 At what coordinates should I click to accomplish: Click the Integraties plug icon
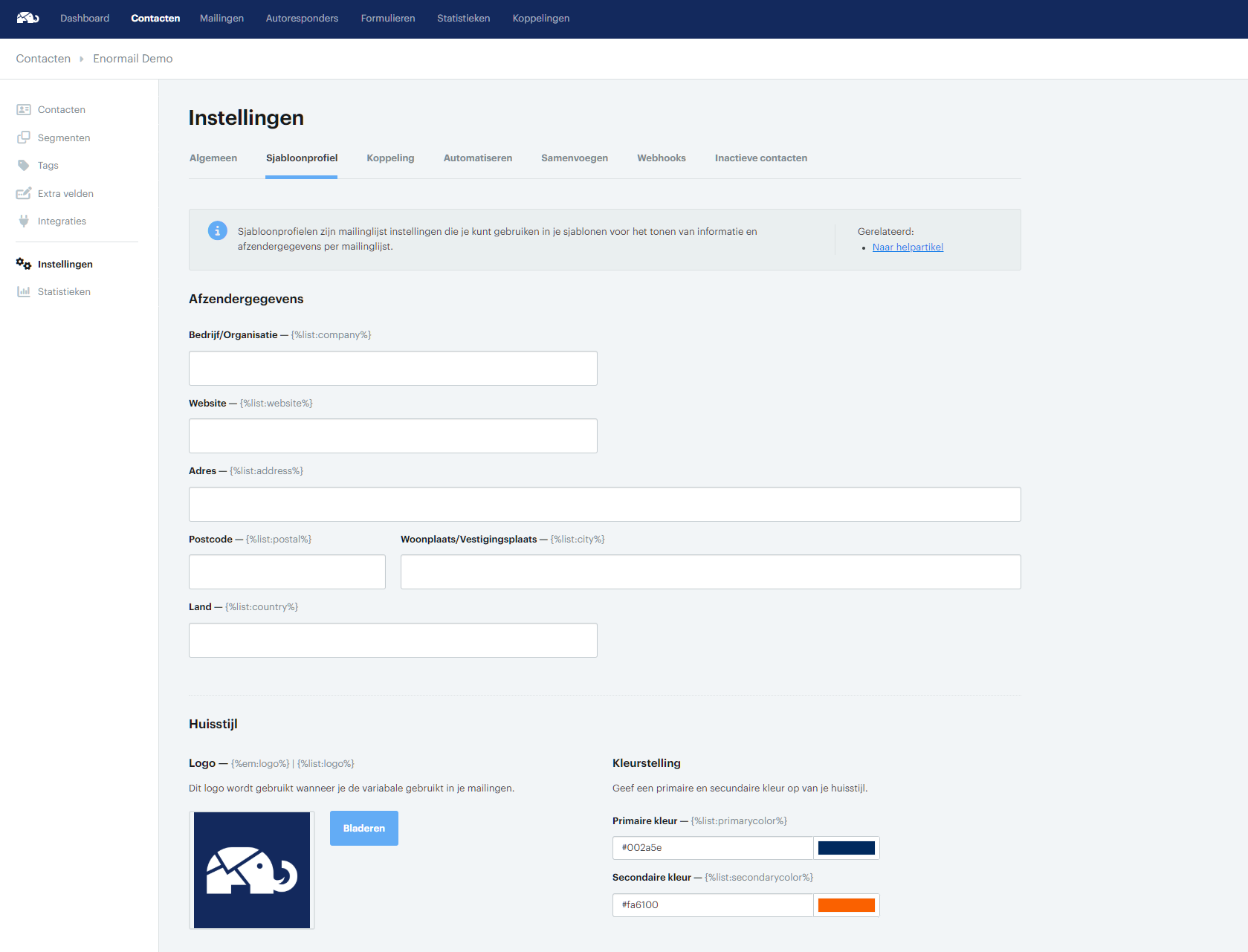pos(24,221)
